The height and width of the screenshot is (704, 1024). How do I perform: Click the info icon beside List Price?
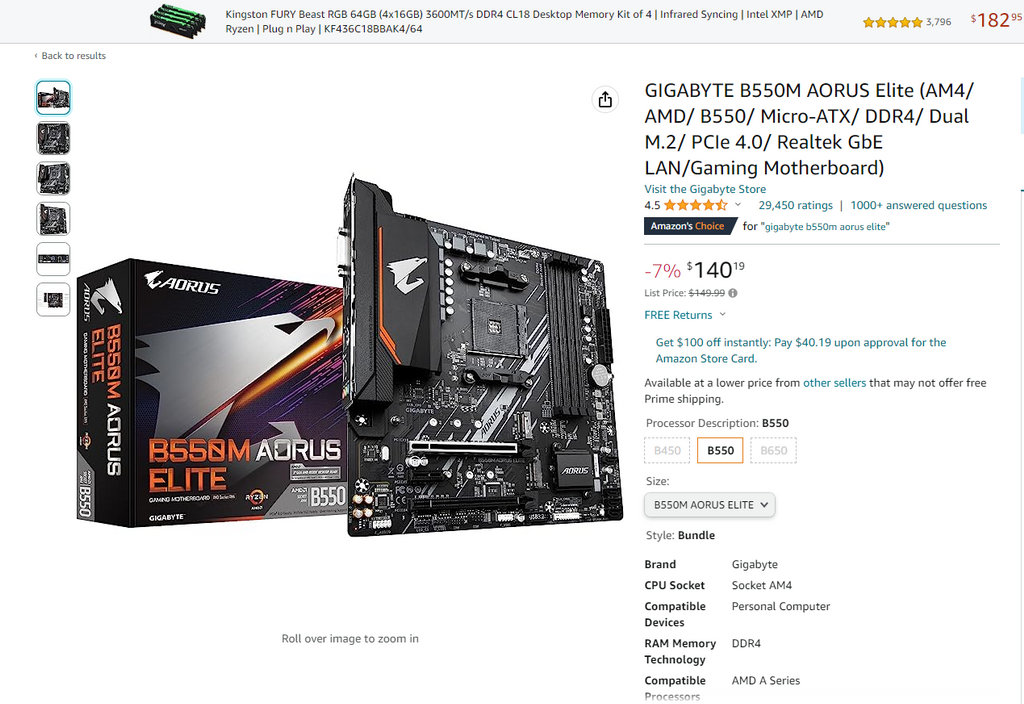tap(733, 293)
